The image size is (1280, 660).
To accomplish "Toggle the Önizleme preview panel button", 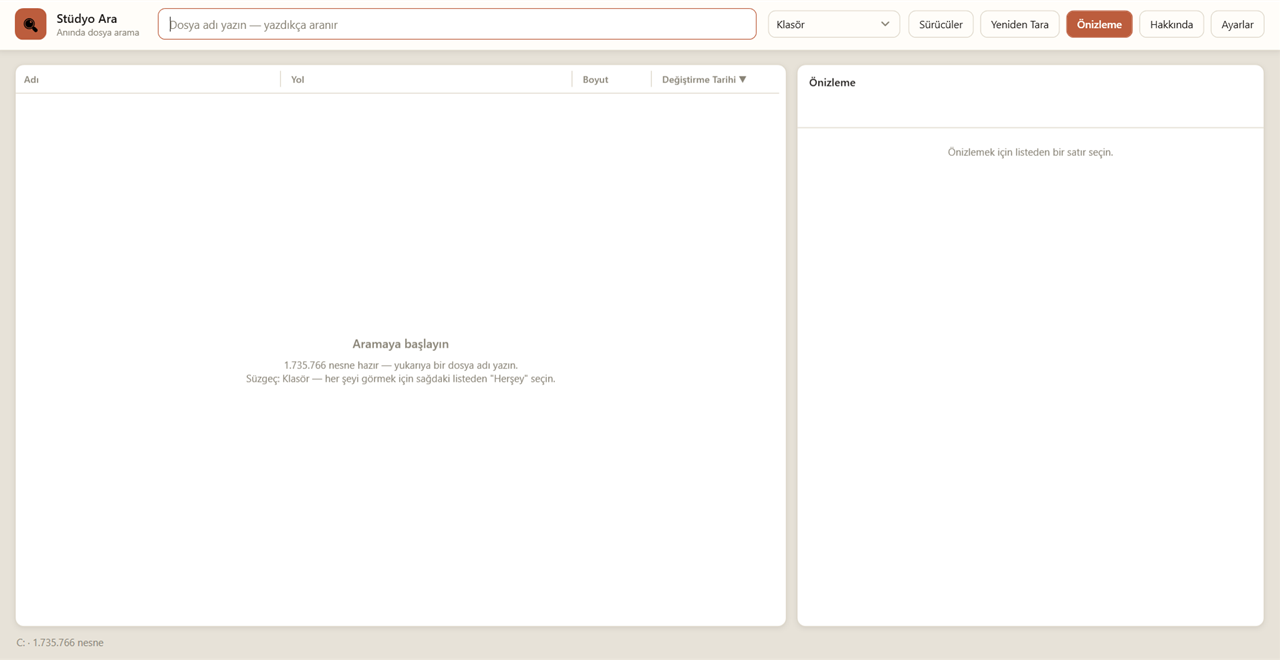I will [1099, 24].
